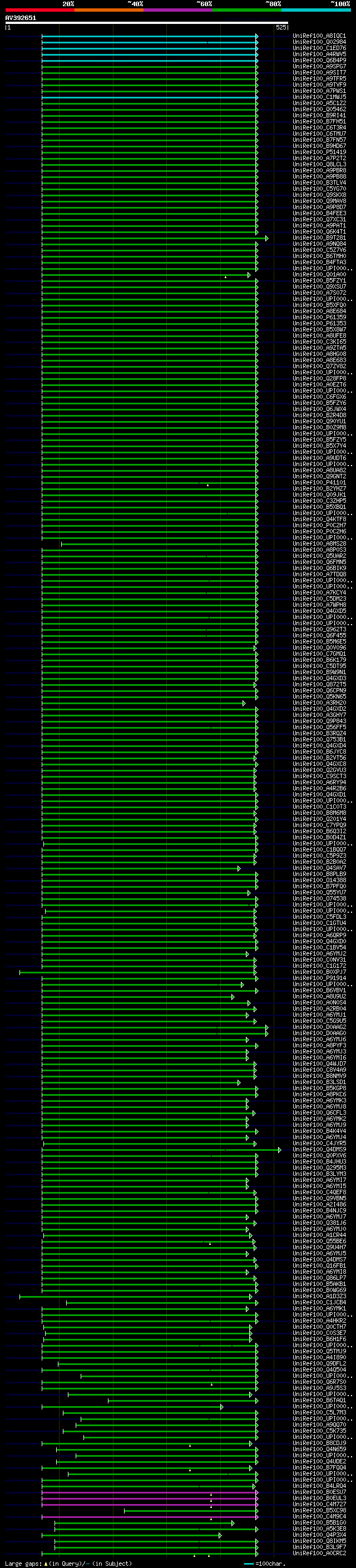
Task: Click the UniRef100_C5YG70 label
Action: pos(319,189)
